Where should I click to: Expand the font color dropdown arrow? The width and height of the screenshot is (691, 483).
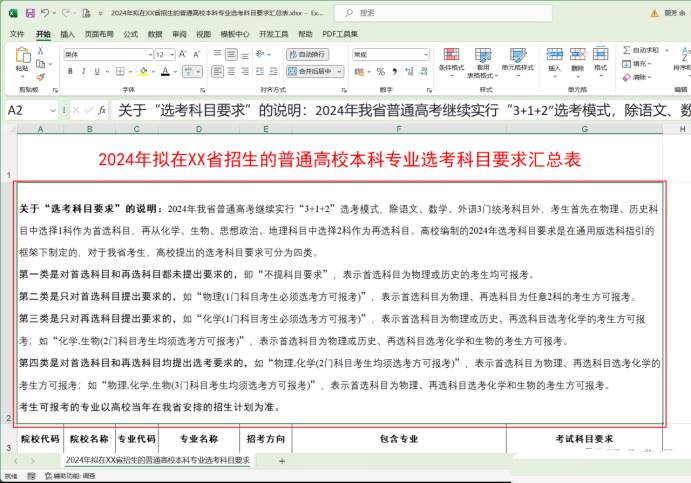point(175,71)
